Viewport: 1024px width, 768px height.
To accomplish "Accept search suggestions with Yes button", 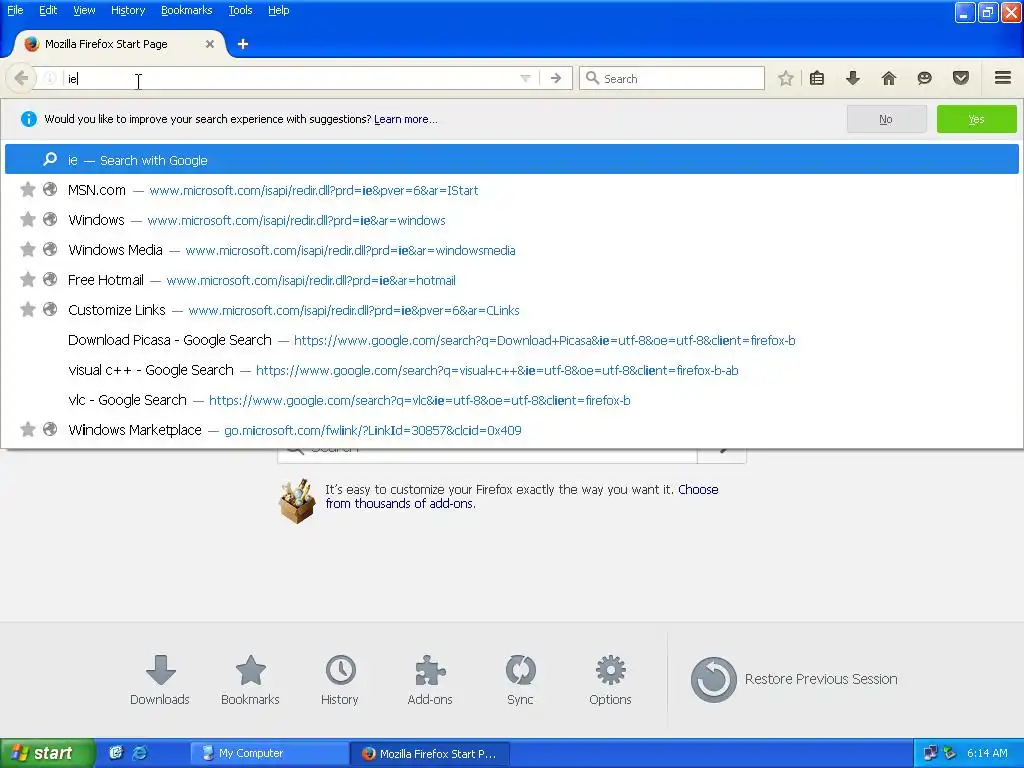I will coord(976,119).
